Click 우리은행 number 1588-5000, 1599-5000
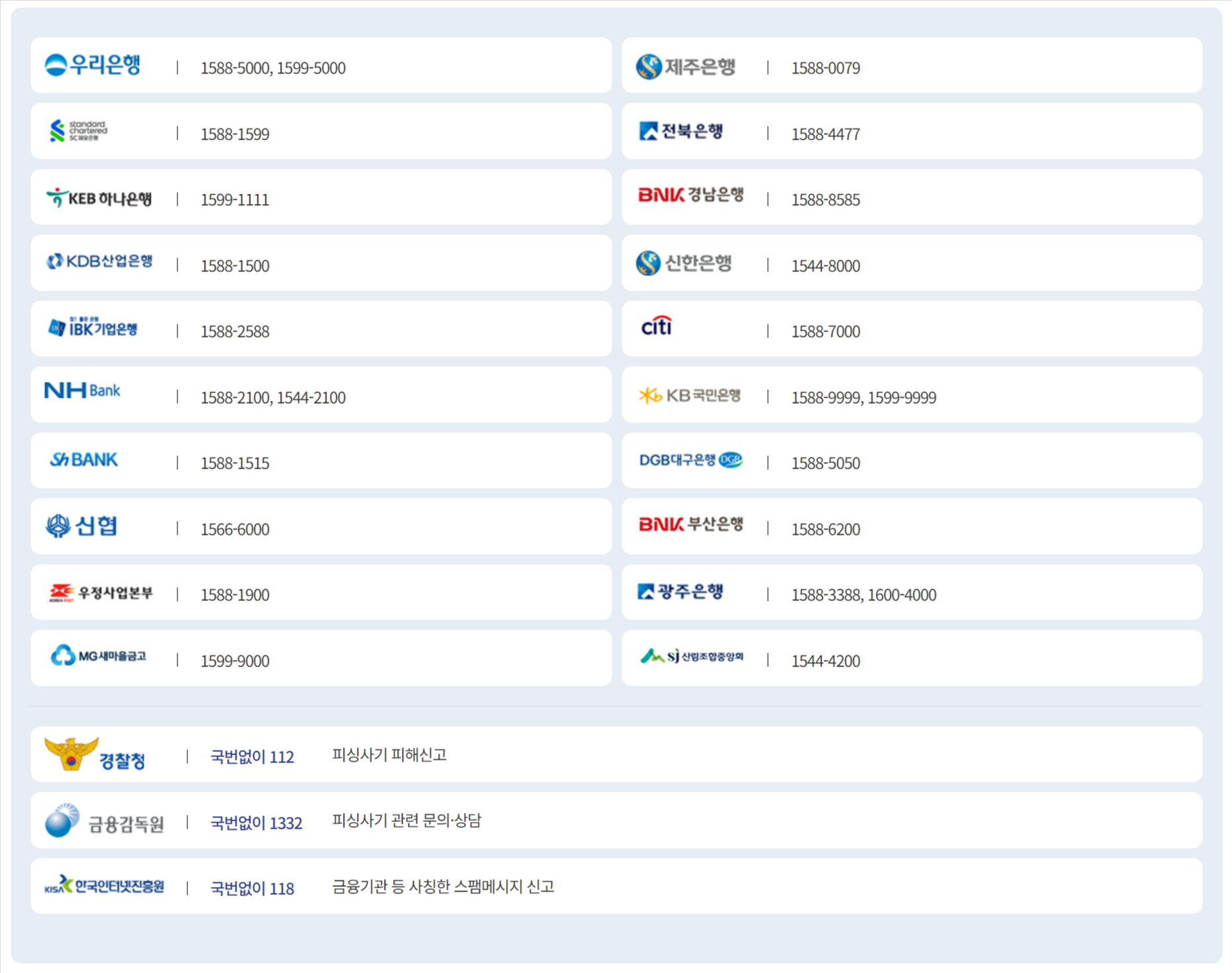The image size is (1232, 973). [x=273, y=68]
